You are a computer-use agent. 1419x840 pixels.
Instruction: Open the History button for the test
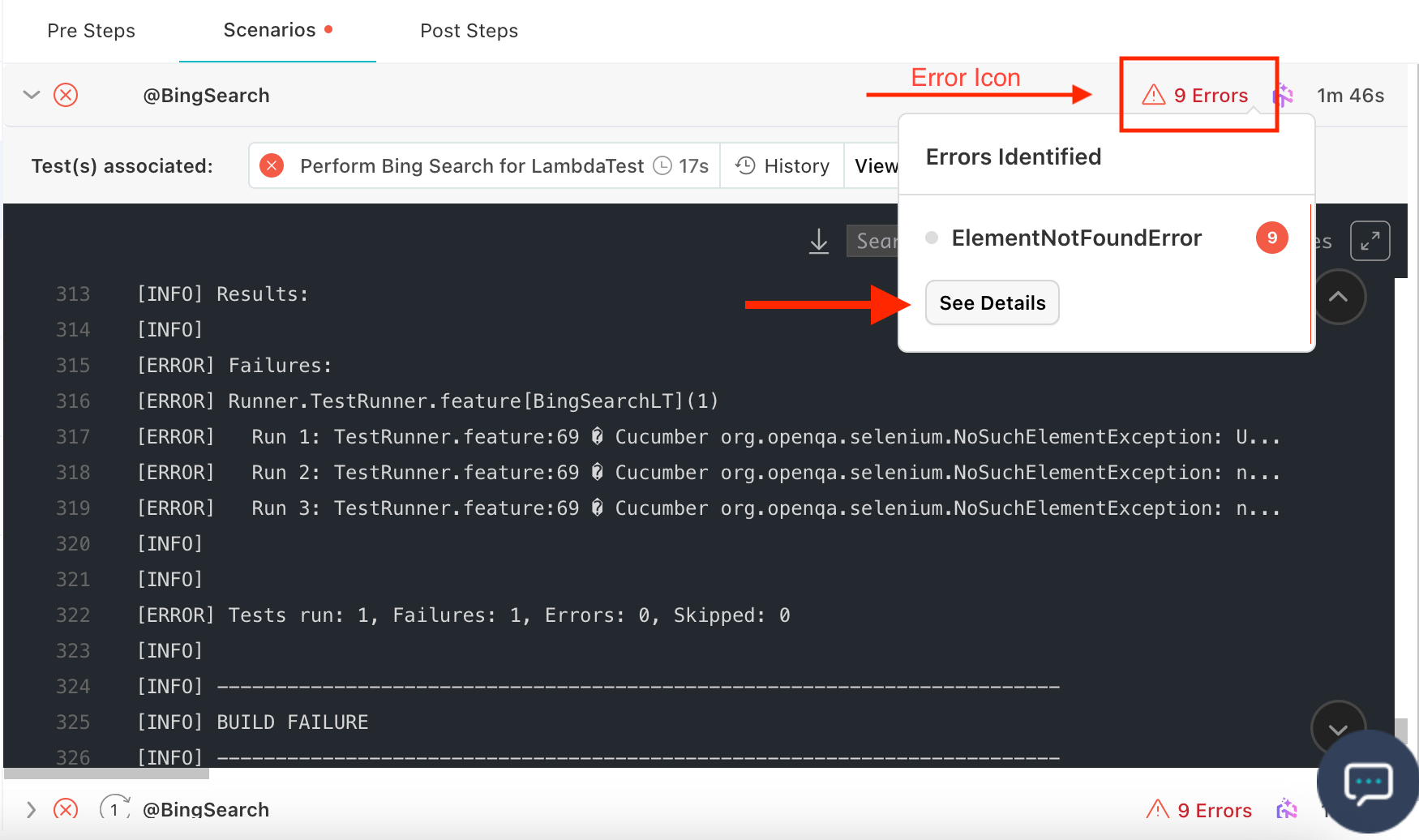(782, 166)
